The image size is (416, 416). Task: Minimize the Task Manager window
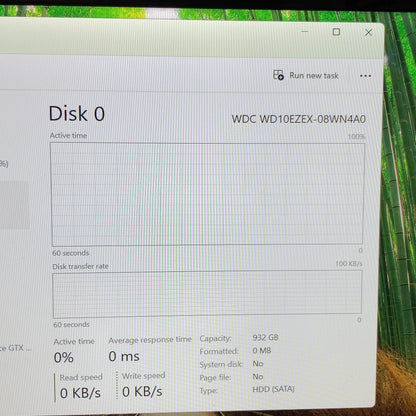tap(304, 32)
